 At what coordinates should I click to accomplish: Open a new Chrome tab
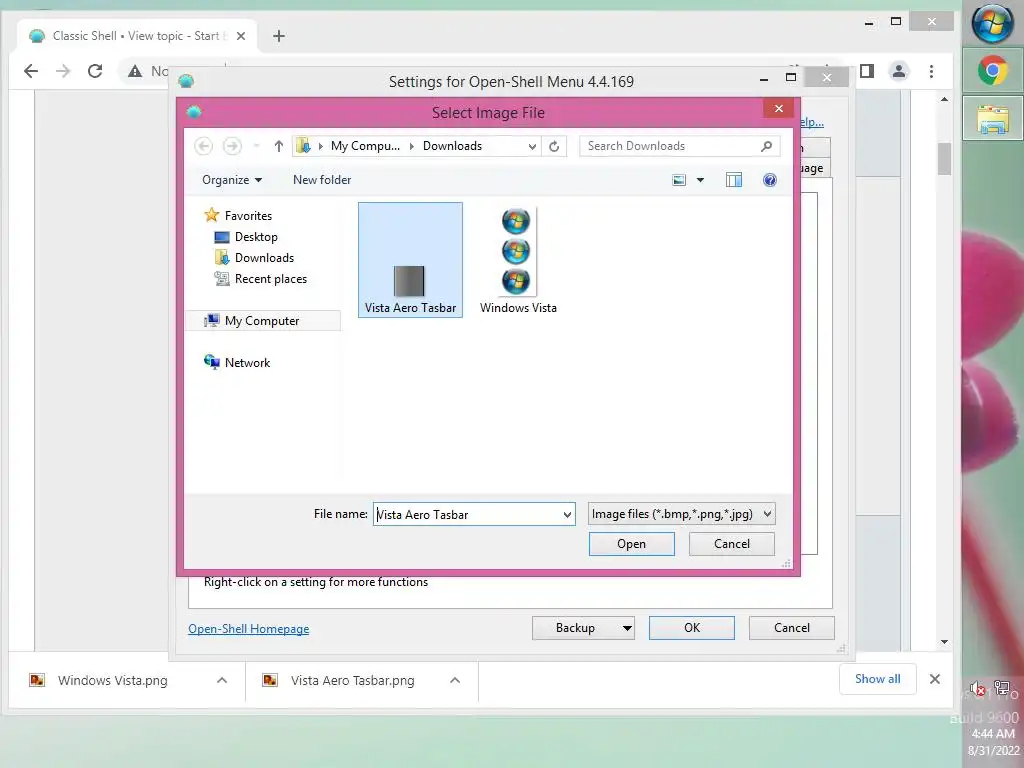coord(279,36)
